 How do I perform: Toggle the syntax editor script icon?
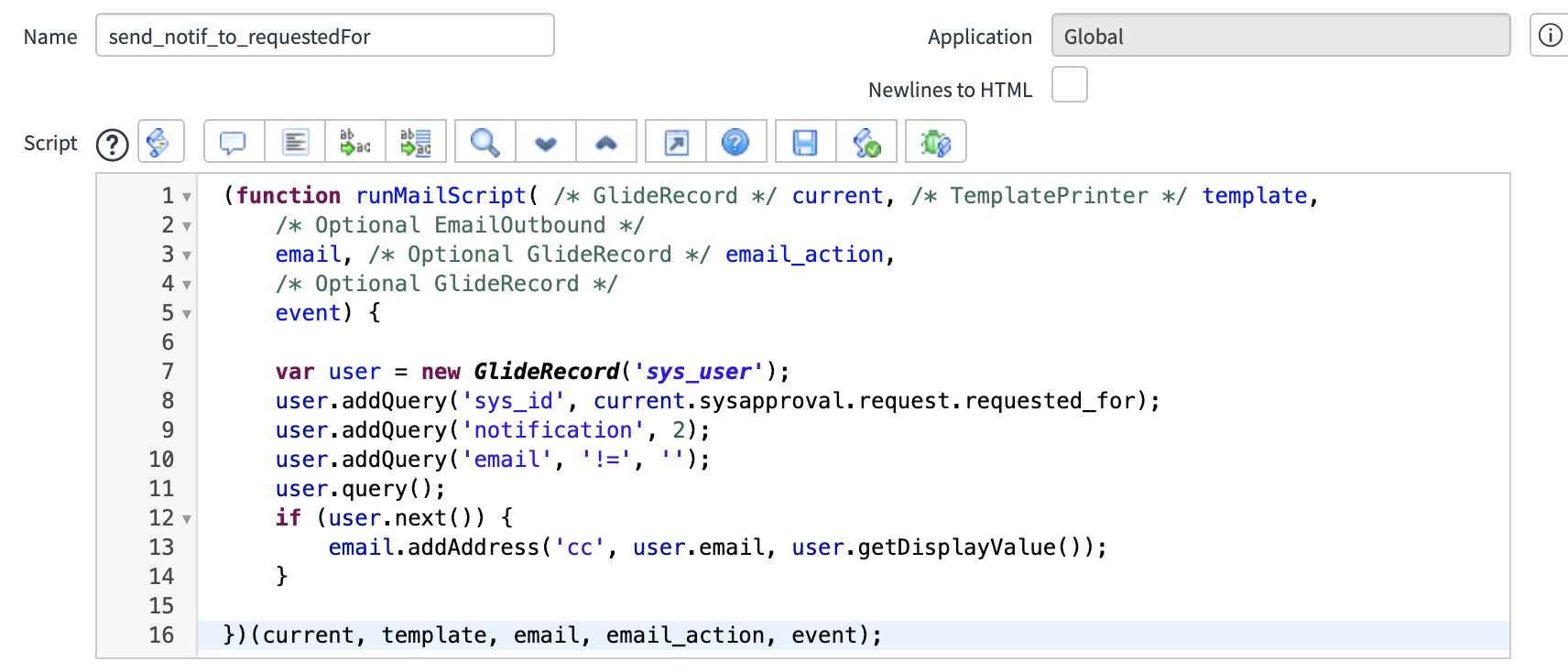(160, 142)
